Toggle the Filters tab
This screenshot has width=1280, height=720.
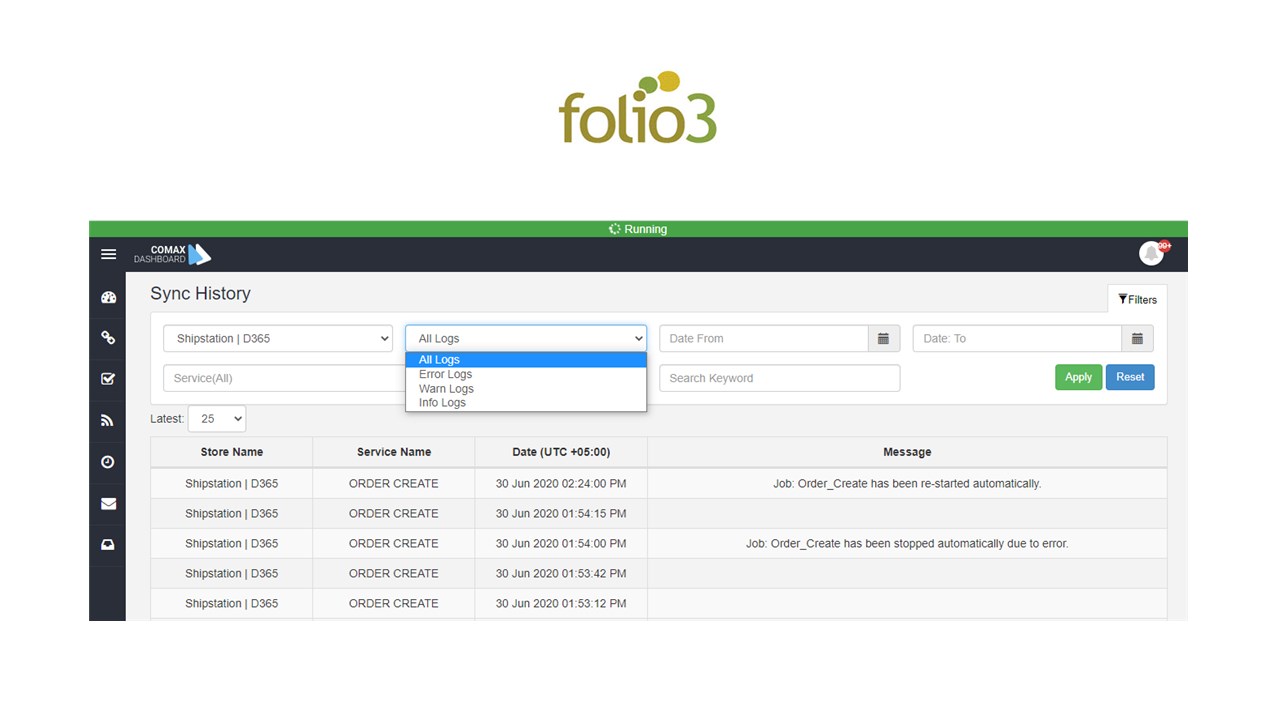pos(1137,299)
